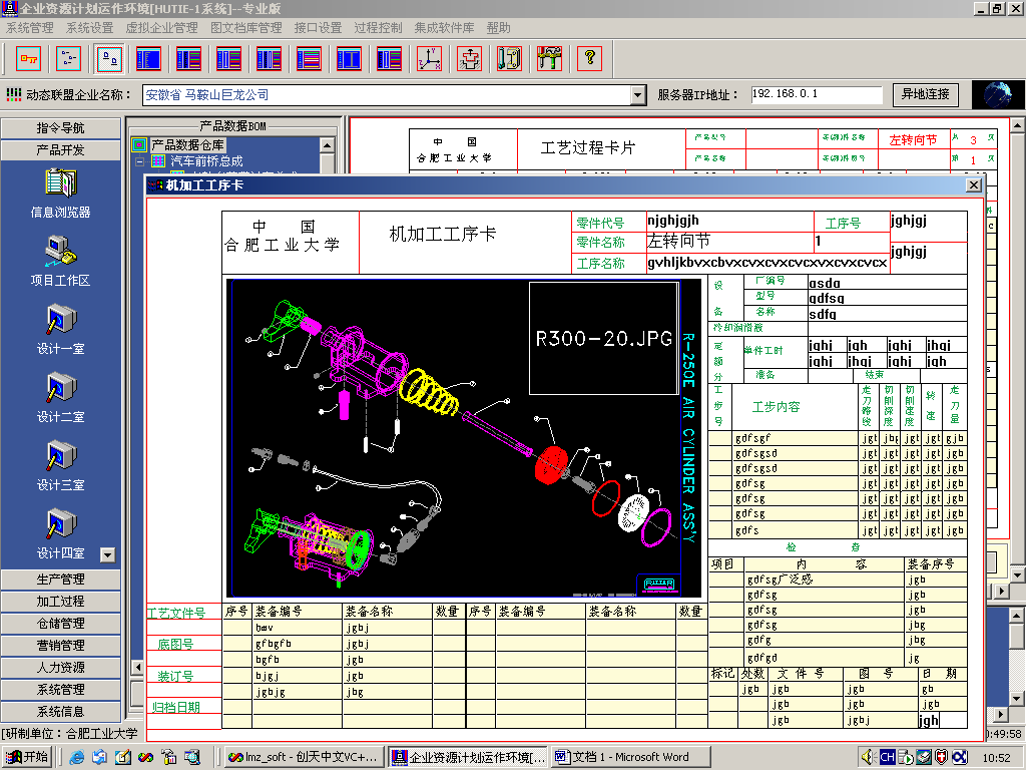1026x770 pixels.
Task: Click the 设计二室 sidebar icon
Action: (x=60, y=388)
